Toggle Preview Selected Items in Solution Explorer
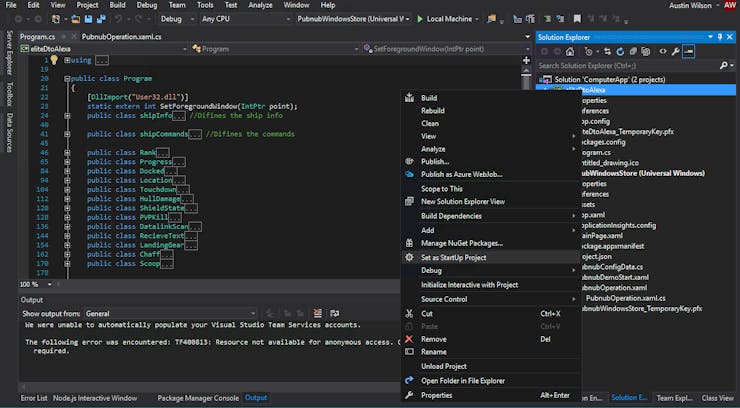Image resolution: width=740 pixels, height=408 pixels. pyautogui.click(x=689, y=51)
